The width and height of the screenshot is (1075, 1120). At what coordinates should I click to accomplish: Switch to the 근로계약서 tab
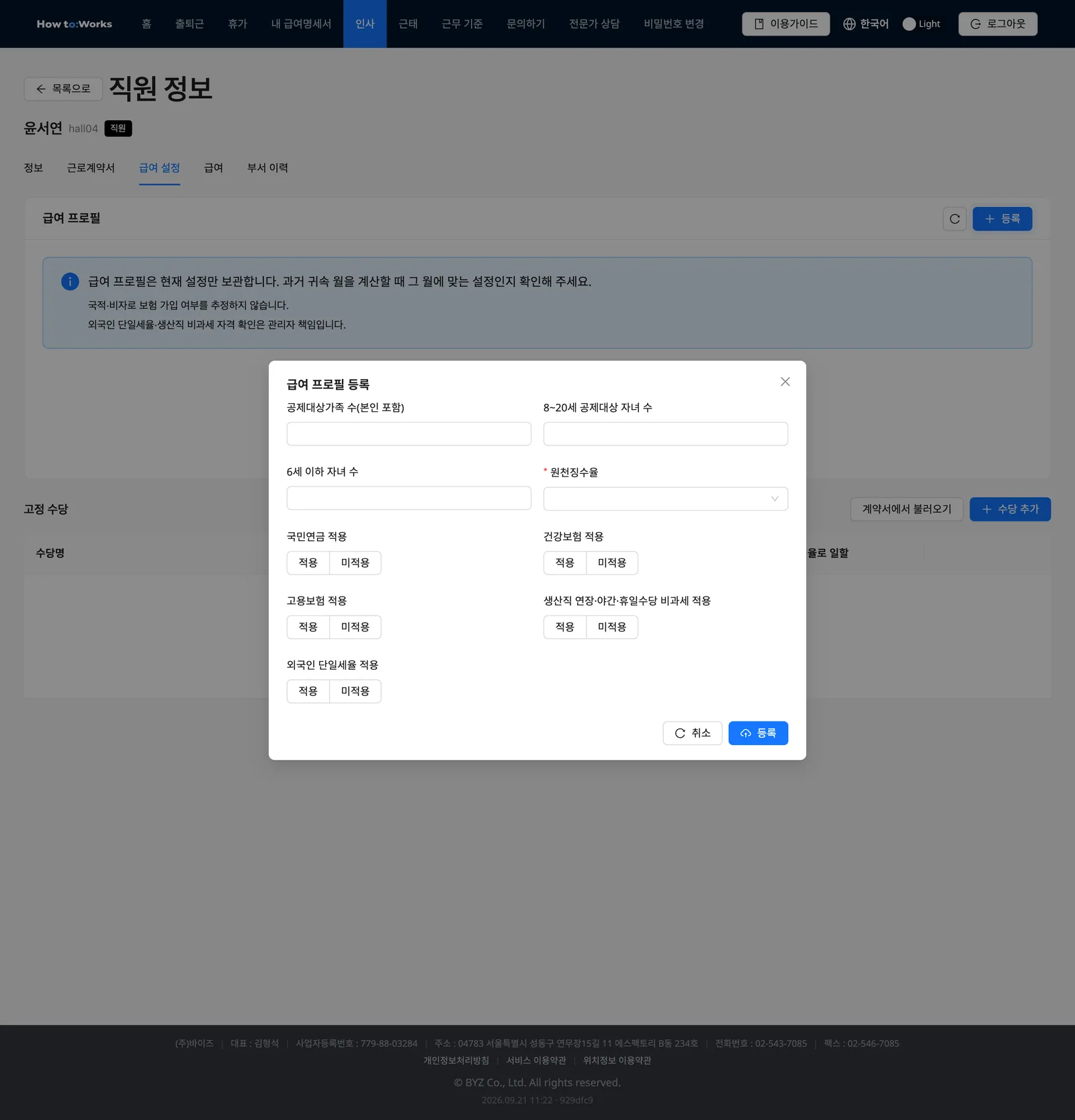pyautogui.click(x=91, y=168)
